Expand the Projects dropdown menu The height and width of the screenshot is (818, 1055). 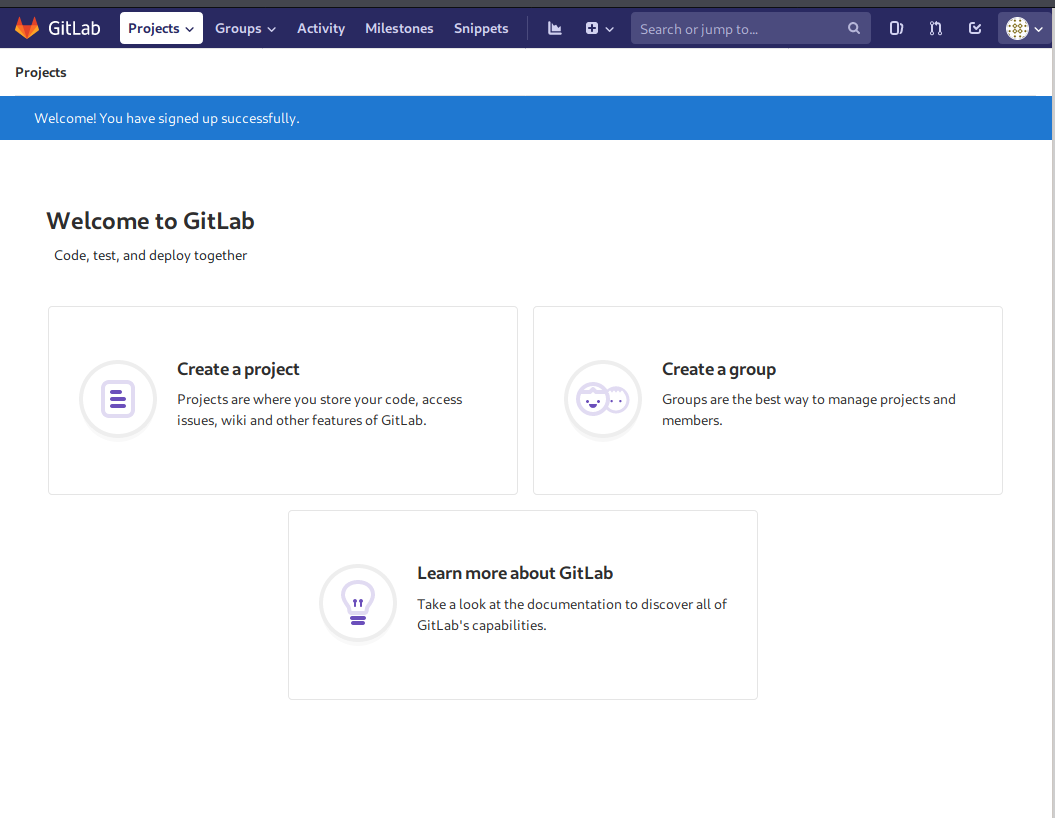(x=161, y=28)
